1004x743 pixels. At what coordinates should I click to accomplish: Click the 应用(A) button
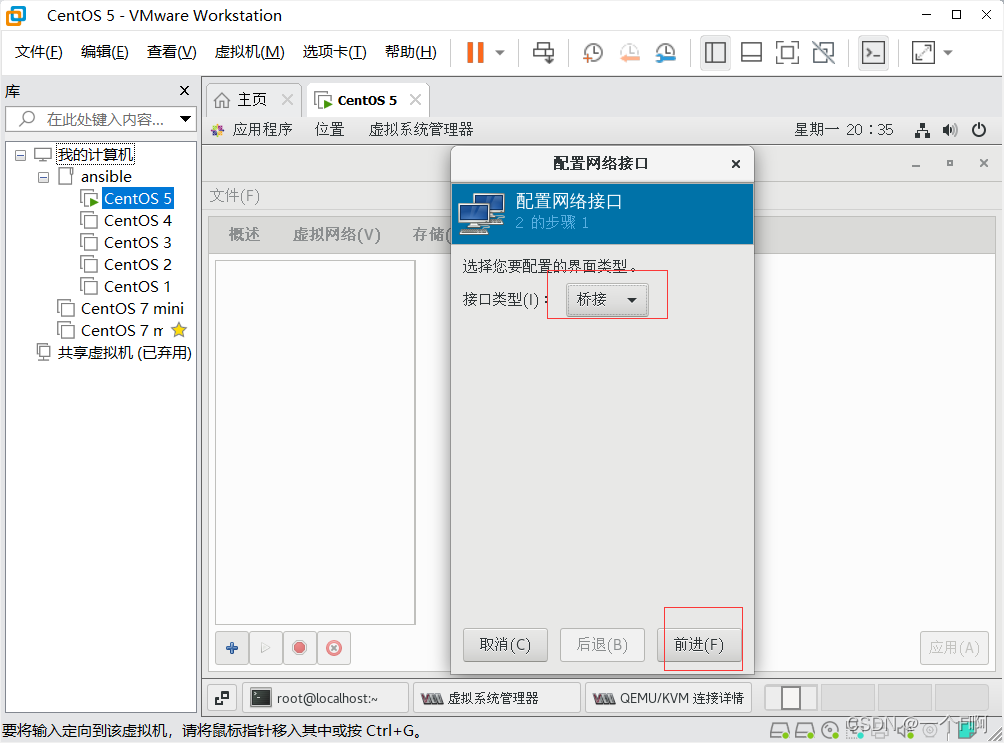point(954,648)
